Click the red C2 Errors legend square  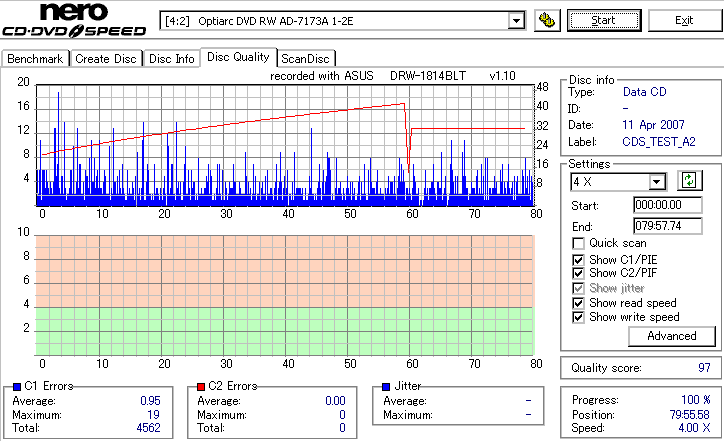pyautogui.click(x=201, y=387)
